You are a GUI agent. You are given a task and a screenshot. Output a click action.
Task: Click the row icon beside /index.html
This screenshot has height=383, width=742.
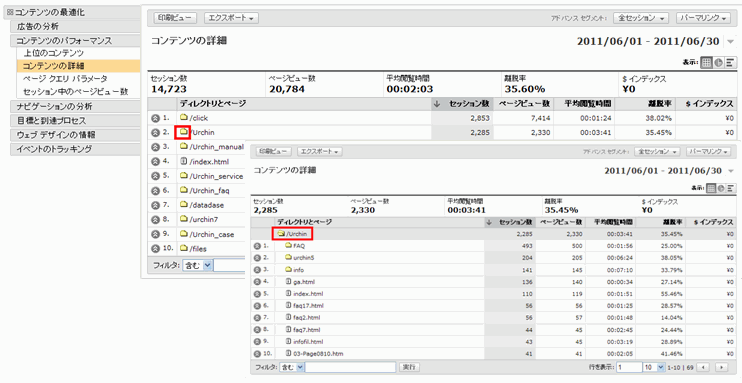point(155,161)
